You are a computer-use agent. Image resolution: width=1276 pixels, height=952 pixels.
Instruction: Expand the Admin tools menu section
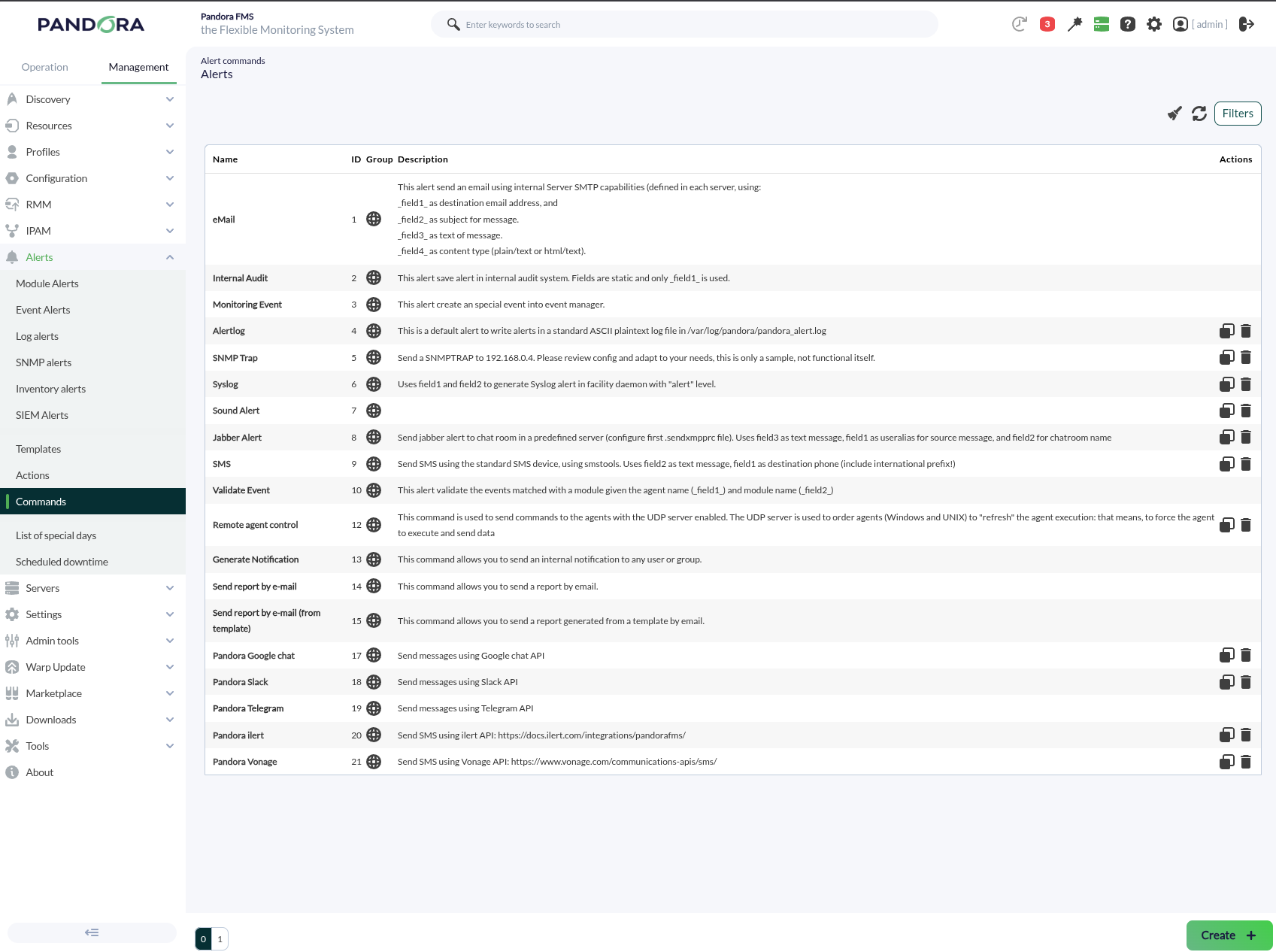(x=92, y=641)
